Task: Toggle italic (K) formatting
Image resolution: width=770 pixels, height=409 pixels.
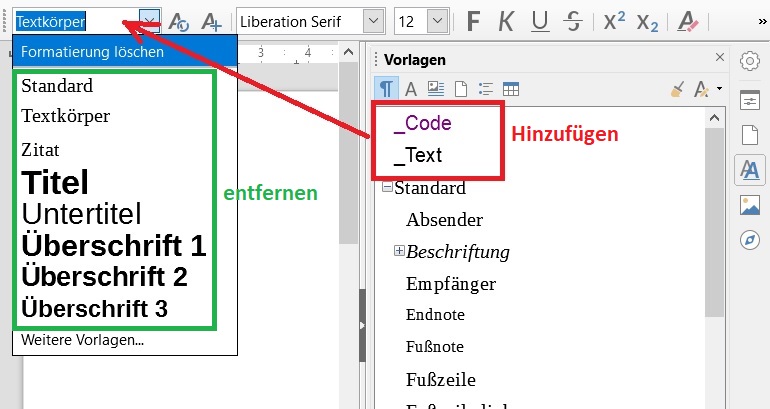Action: click(506, 22)
